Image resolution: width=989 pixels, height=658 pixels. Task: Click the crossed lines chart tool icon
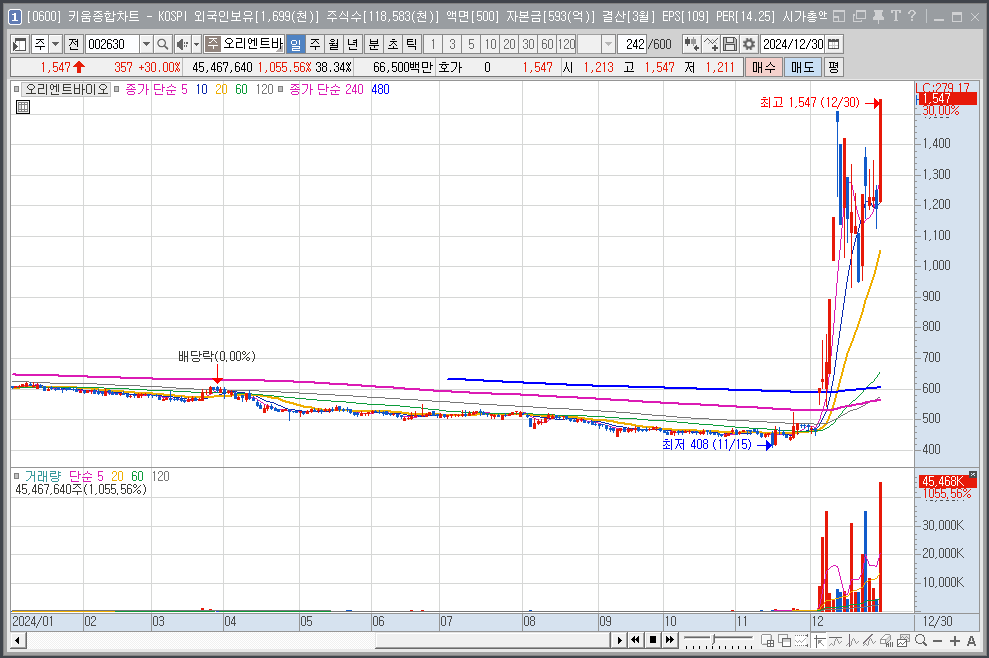click(x=711, y=44)
